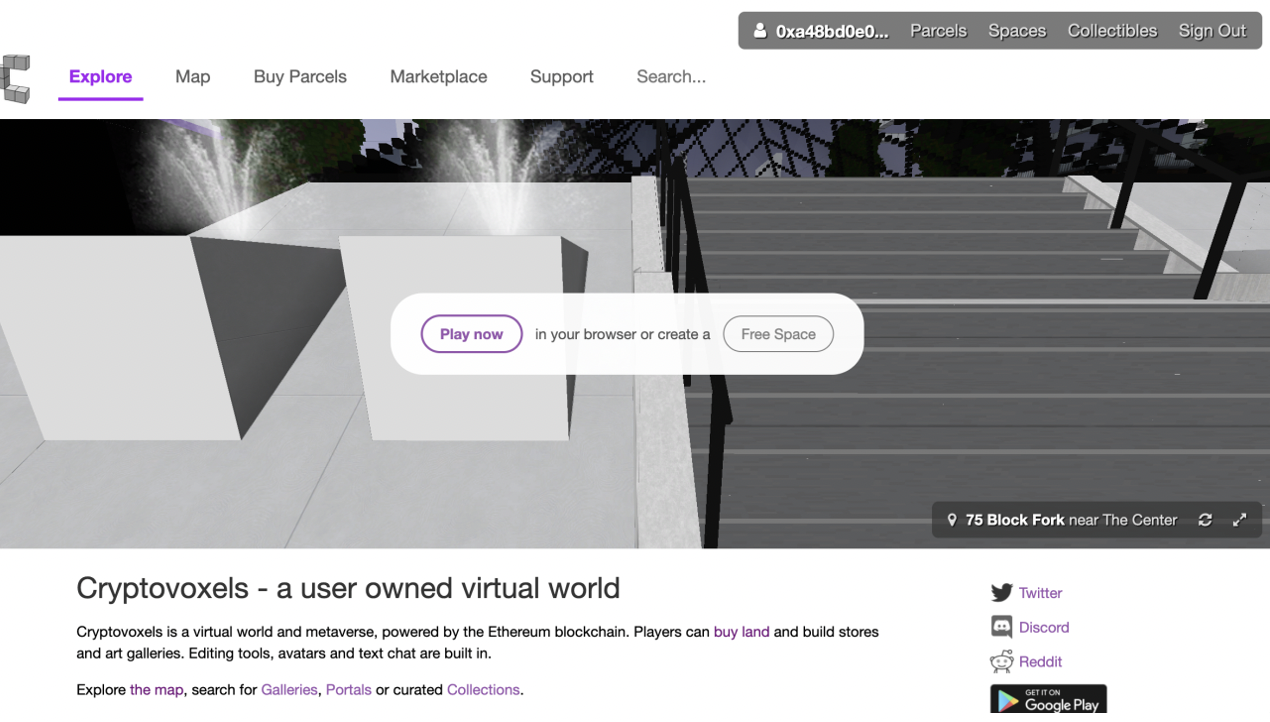Viewport: 1270px width, 722px height.
Task: Open the Marketplace tab
Action: click(x=438, y=77)
